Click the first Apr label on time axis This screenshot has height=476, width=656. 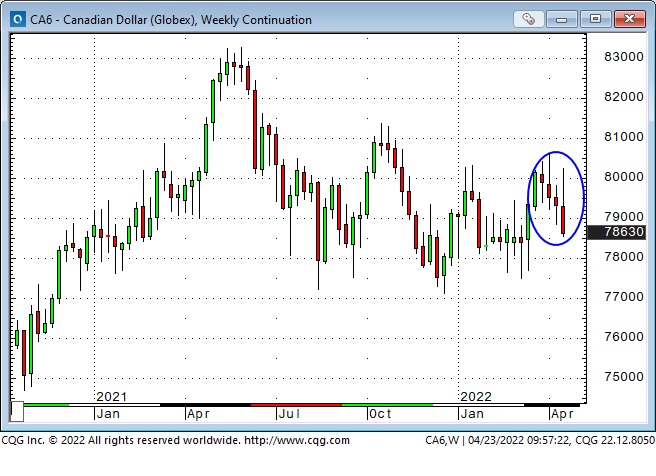point(198,414)
